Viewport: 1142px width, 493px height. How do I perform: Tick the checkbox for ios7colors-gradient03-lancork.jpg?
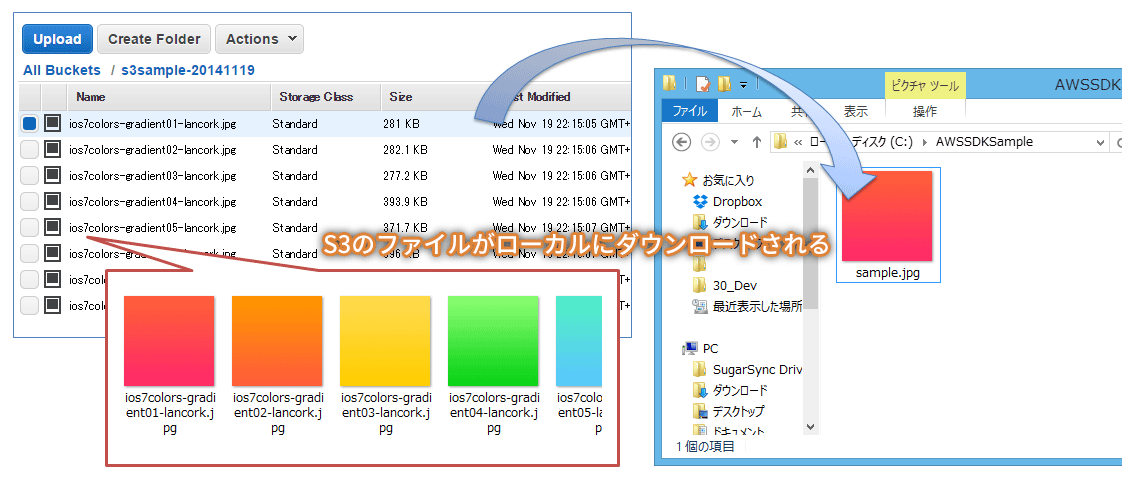[29, 175]
